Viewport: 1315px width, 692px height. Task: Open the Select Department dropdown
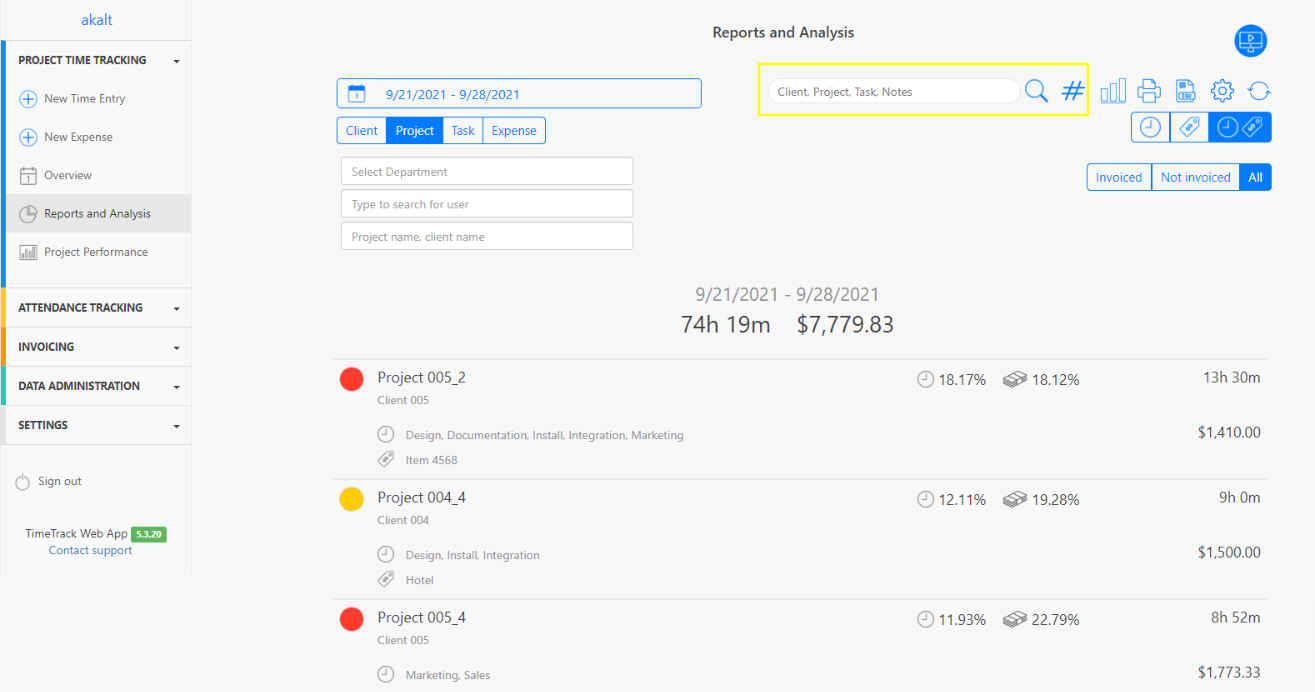point(487,171)
